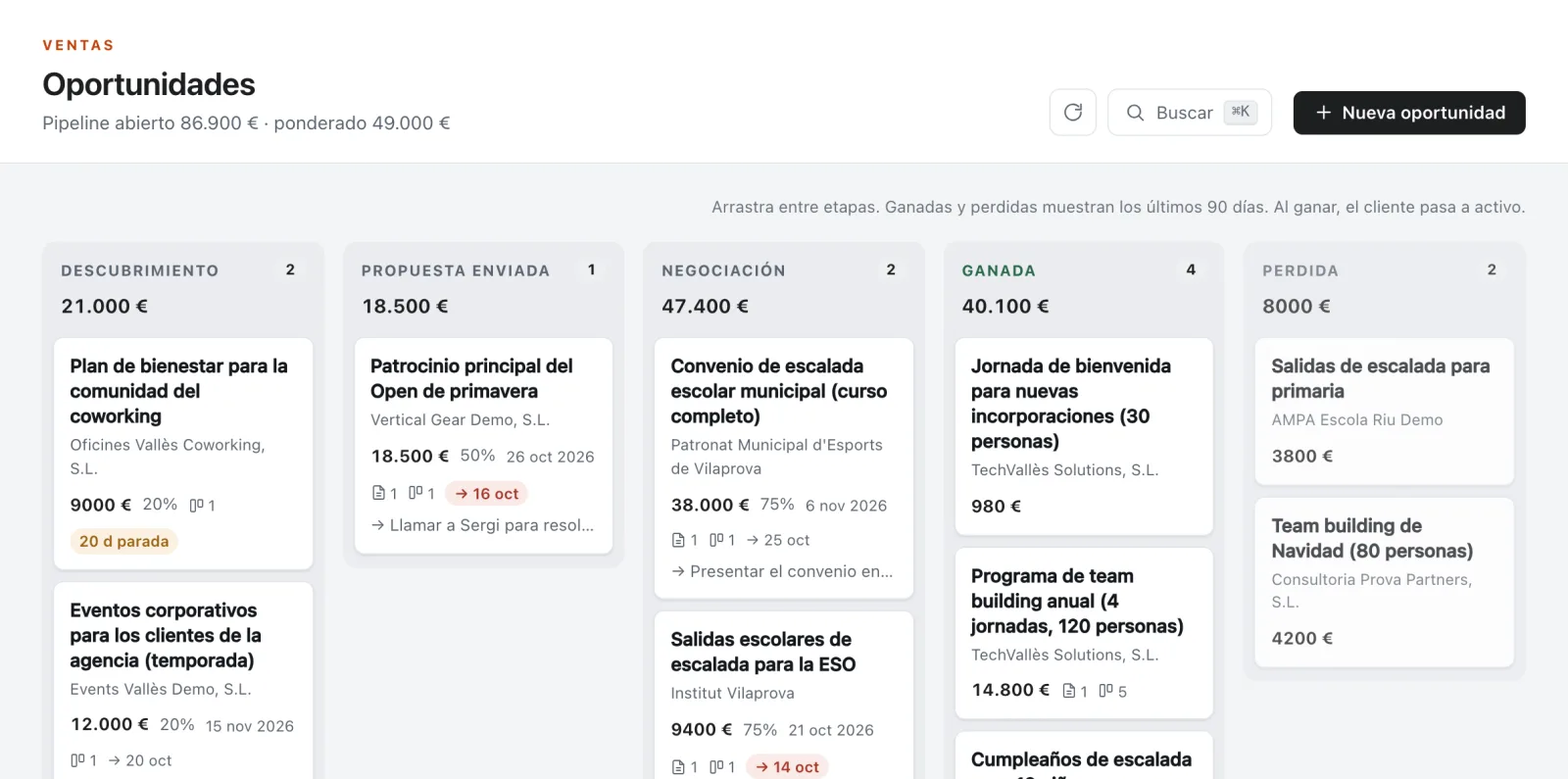Click the notes icon on the Convenio card
This screenshot has height=779, width=1568.
click(716, 540)
